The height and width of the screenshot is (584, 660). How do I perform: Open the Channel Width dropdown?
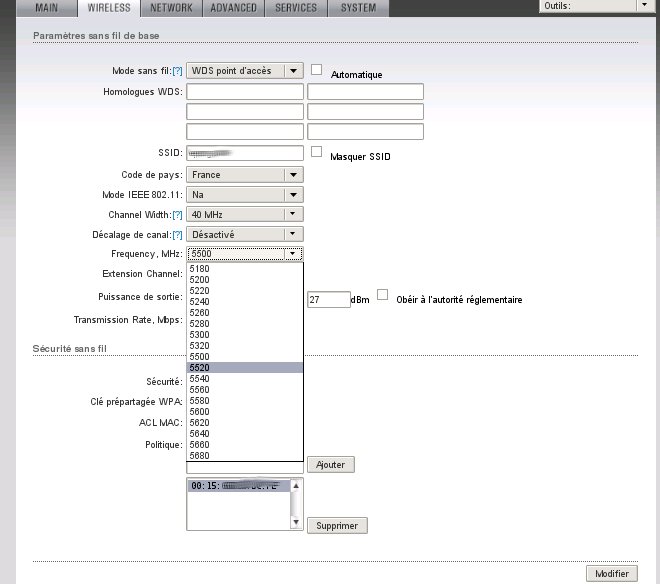[x=245, y=214]
